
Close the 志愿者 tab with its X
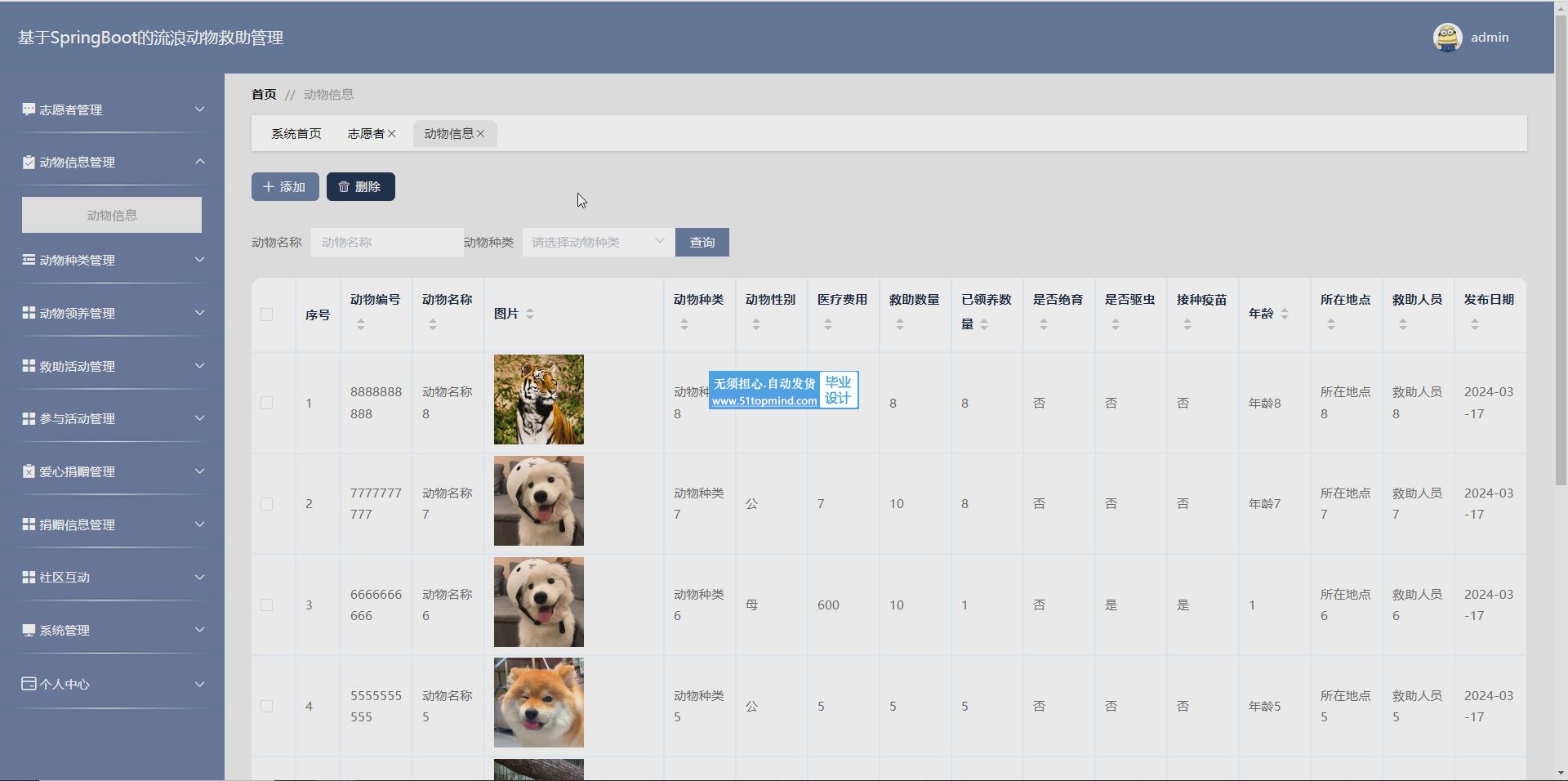pos(392,134)
